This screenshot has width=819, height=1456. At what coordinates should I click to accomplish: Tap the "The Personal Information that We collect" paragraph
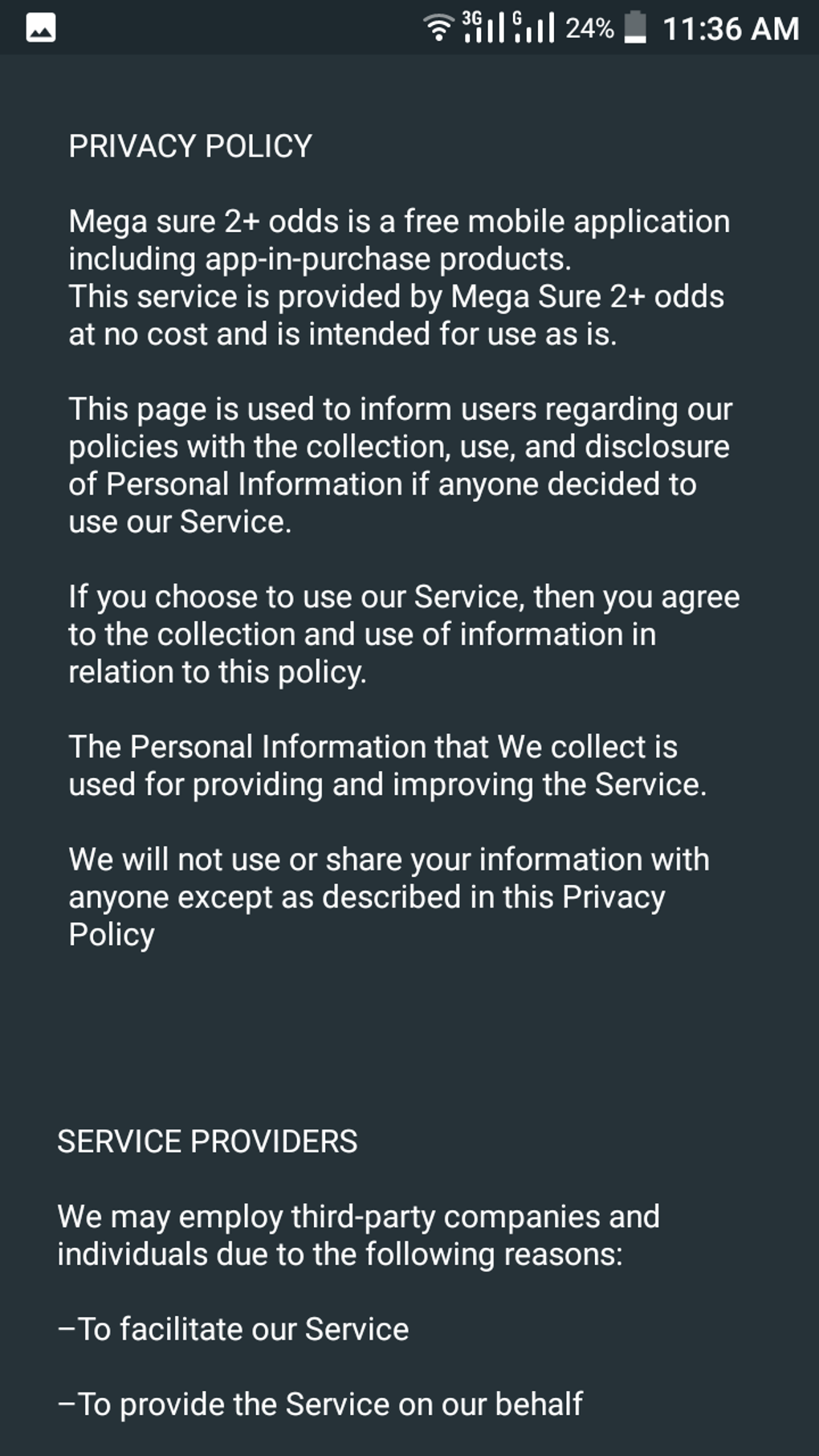387,765
